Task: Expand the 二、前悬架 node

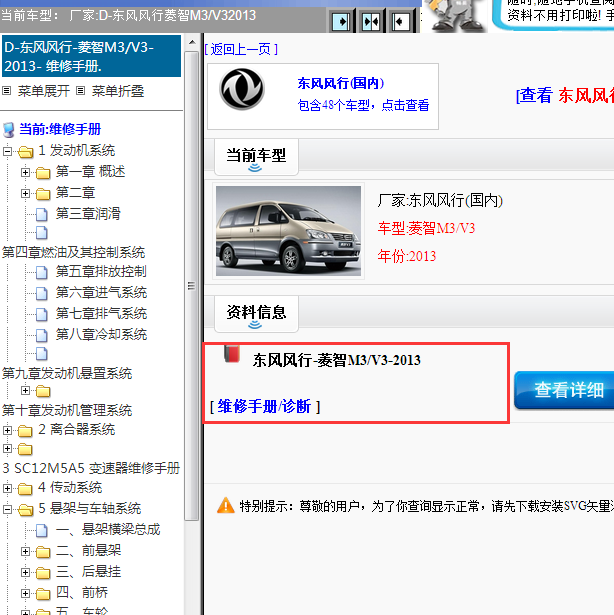Action: [x=26, y=552]
